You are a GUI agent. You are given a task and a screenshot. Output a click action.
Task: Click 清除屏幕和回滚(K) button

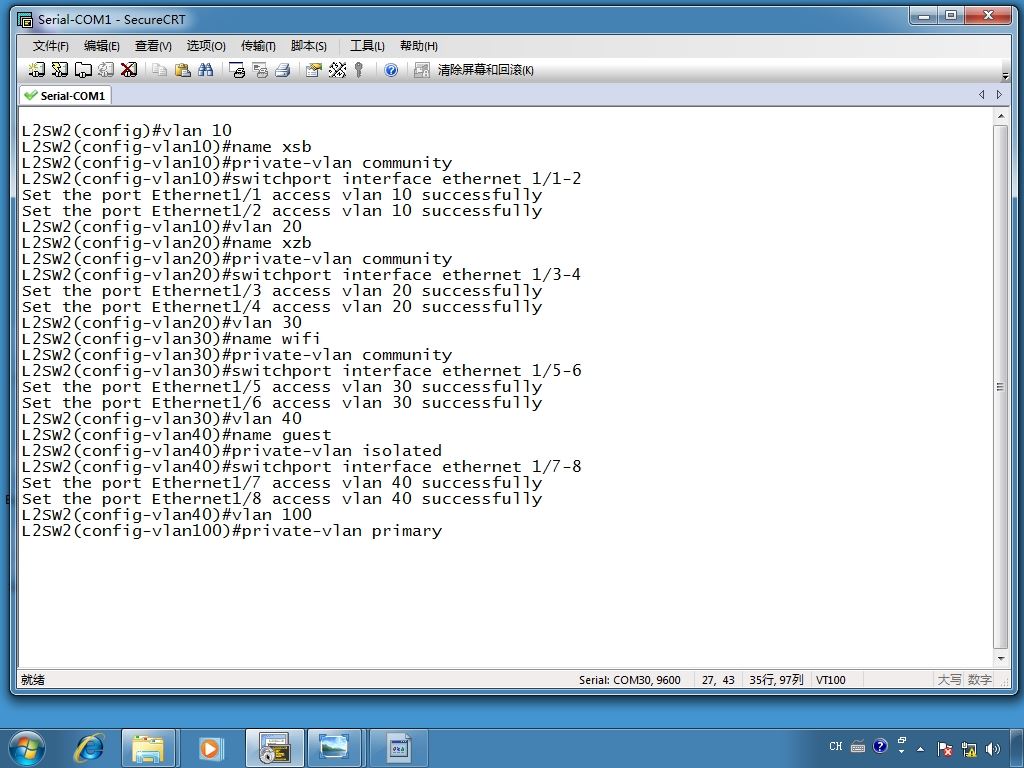click(485, 70)
